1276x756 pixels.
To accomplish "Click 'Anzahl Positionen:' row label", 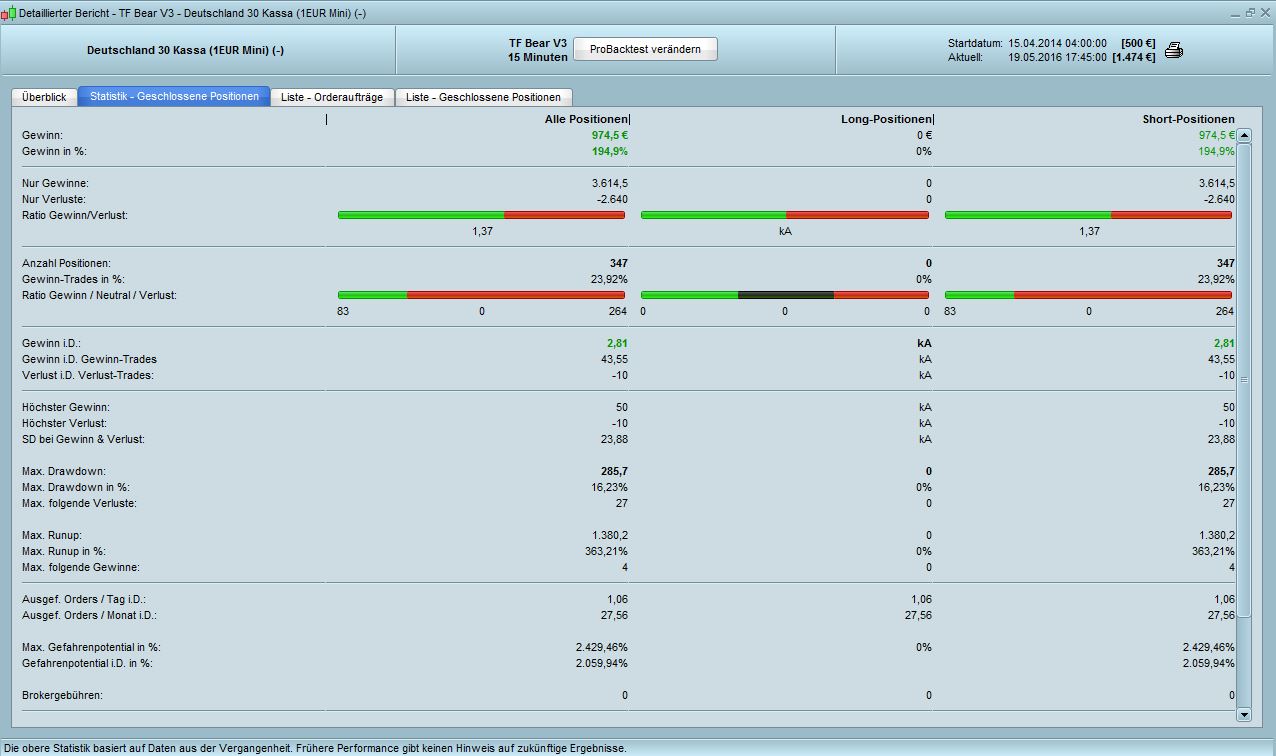I will [66, 263].
